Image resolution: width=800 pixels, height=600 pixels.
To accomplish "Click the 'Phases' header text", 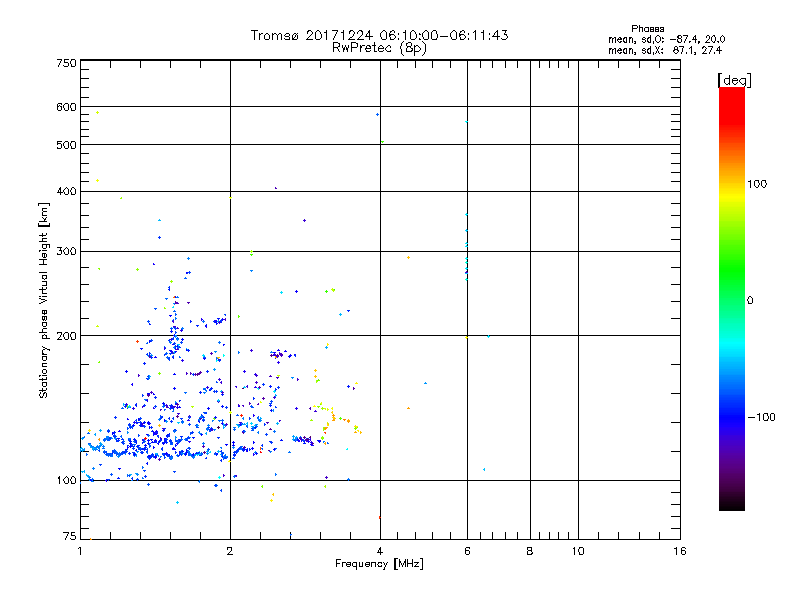I will coord(647,29).
